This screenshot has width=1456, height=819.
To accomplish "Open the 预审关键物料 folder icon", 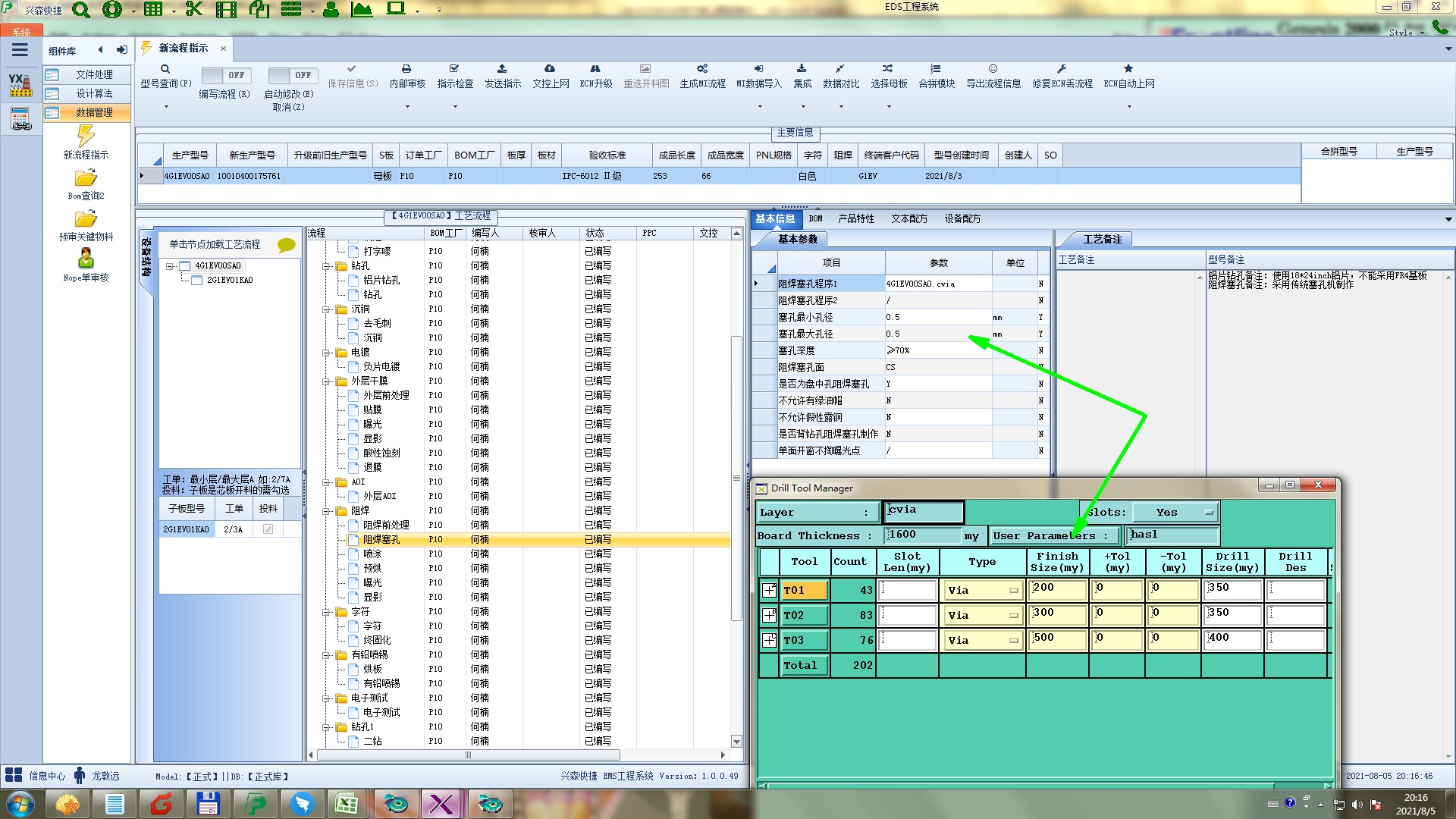I will tap(86, 219).
